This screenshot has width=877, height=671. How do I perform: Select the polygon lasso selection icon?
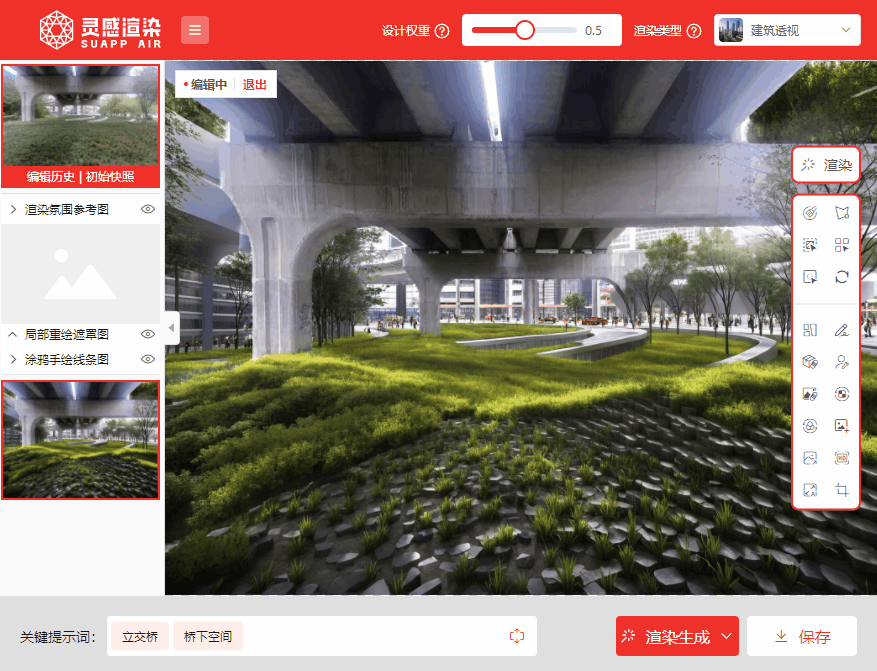[842, 212]
